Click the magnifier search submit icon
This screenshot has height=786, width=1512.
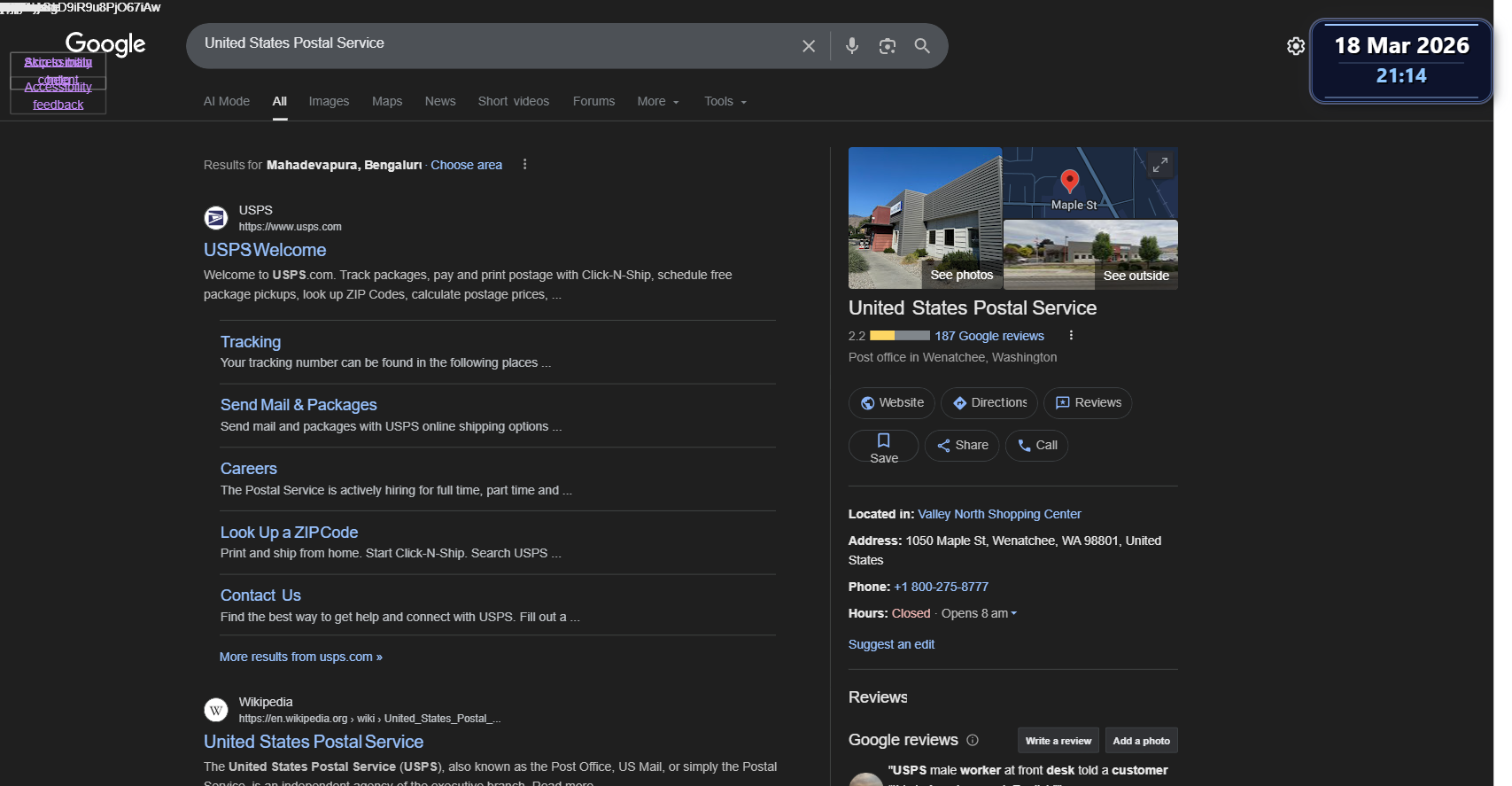(x=922, y=46)
